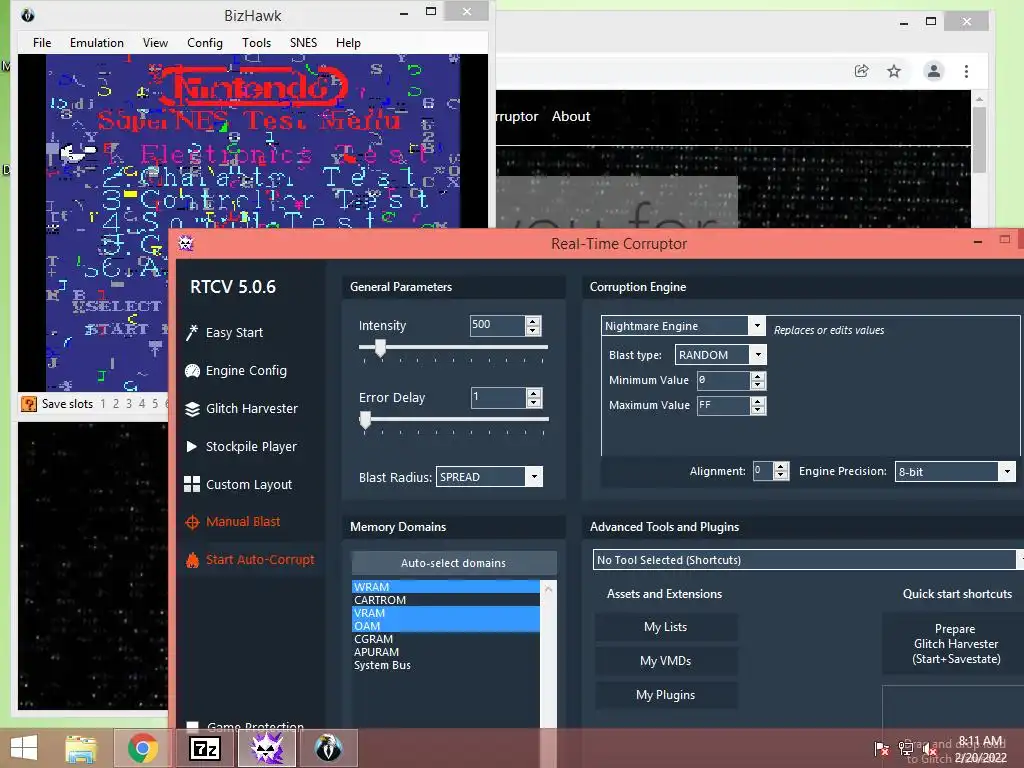Image resolution: width=1024 pixels, height=768 pixels.
Task: Increase the Intensity value with the spinner
Action: click(x=533, y=321)
